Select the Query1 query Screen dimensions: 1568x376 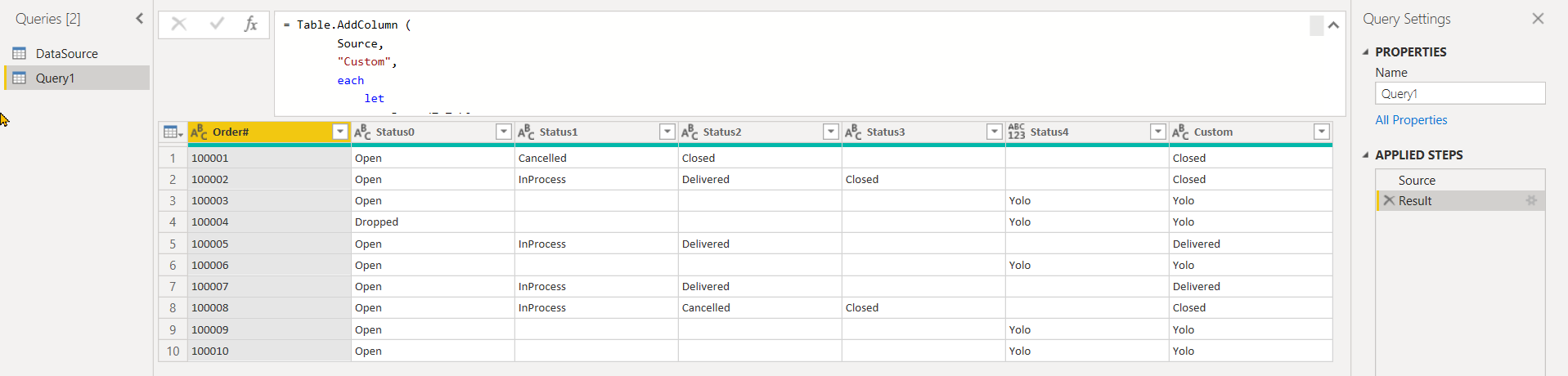77,78
